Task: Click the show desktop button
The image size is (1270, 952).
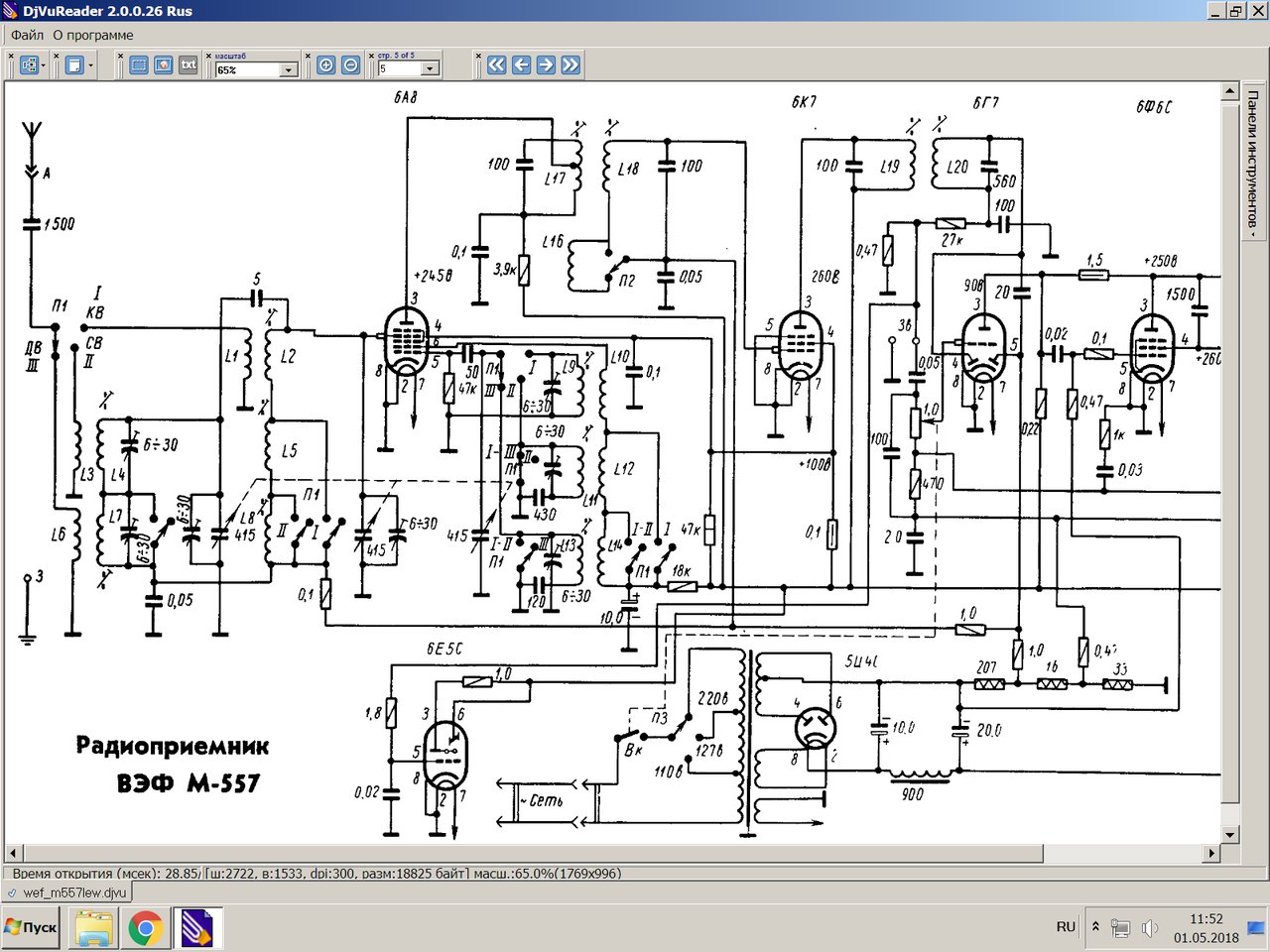Action: [x=1257, y=928]
